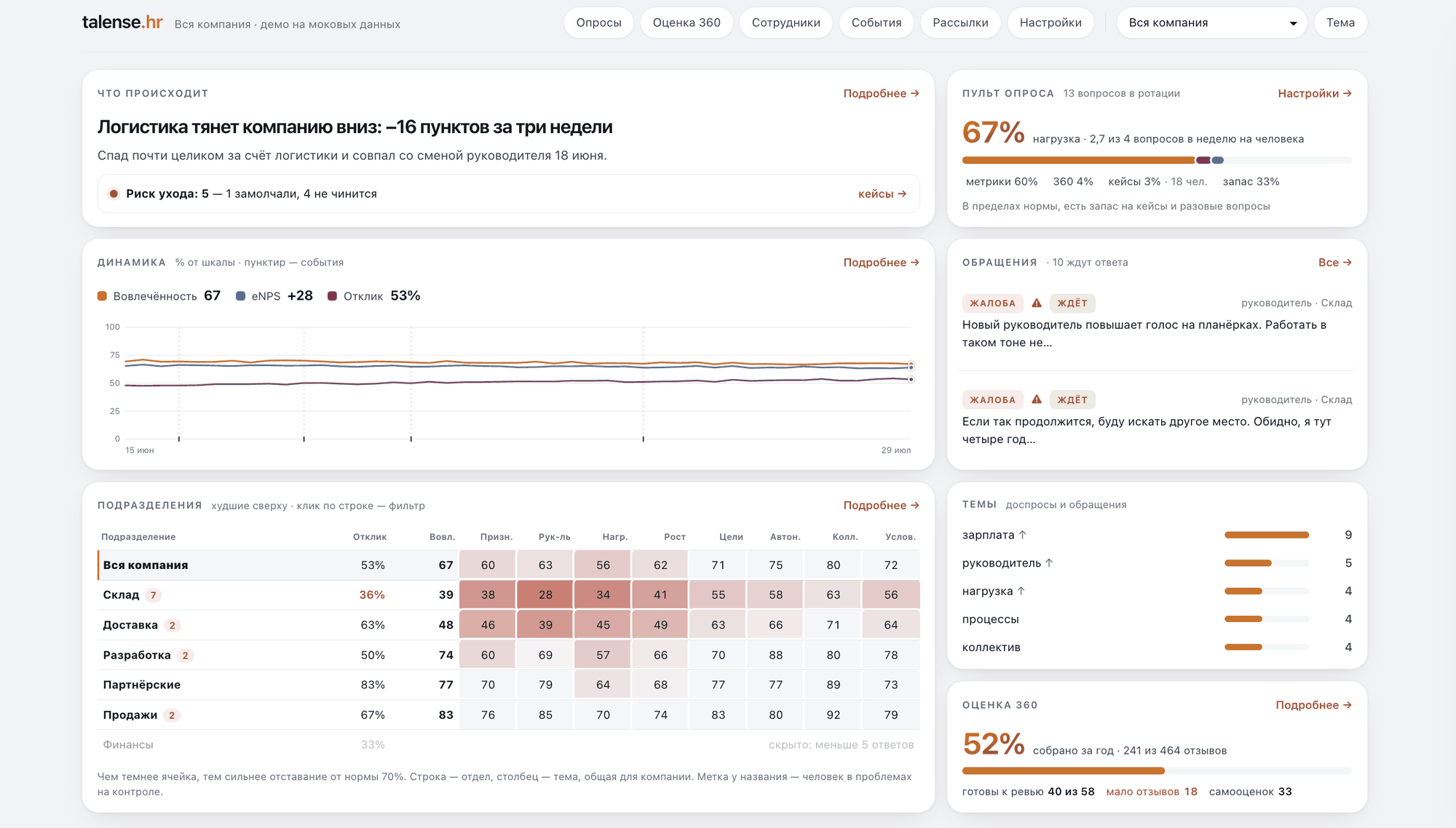
Task: Toggle the Вовлечённость legend series
Action: pyautogui.click(x=159, y=296)
